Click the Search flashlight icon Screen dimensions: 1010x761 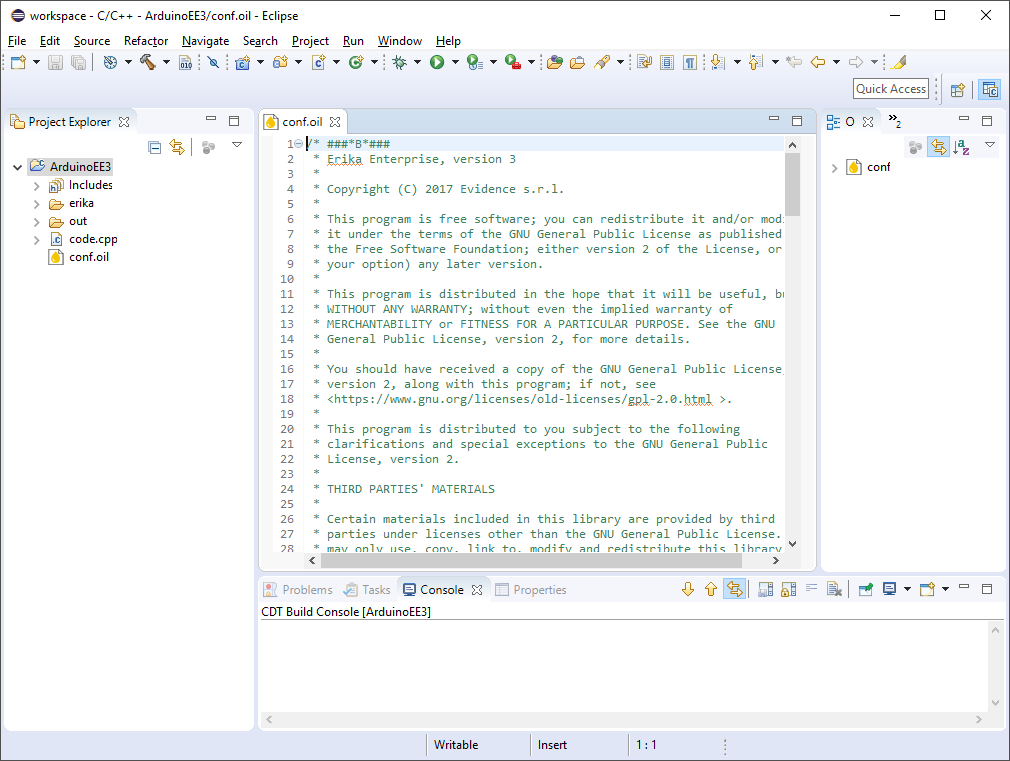coord(602,62)
